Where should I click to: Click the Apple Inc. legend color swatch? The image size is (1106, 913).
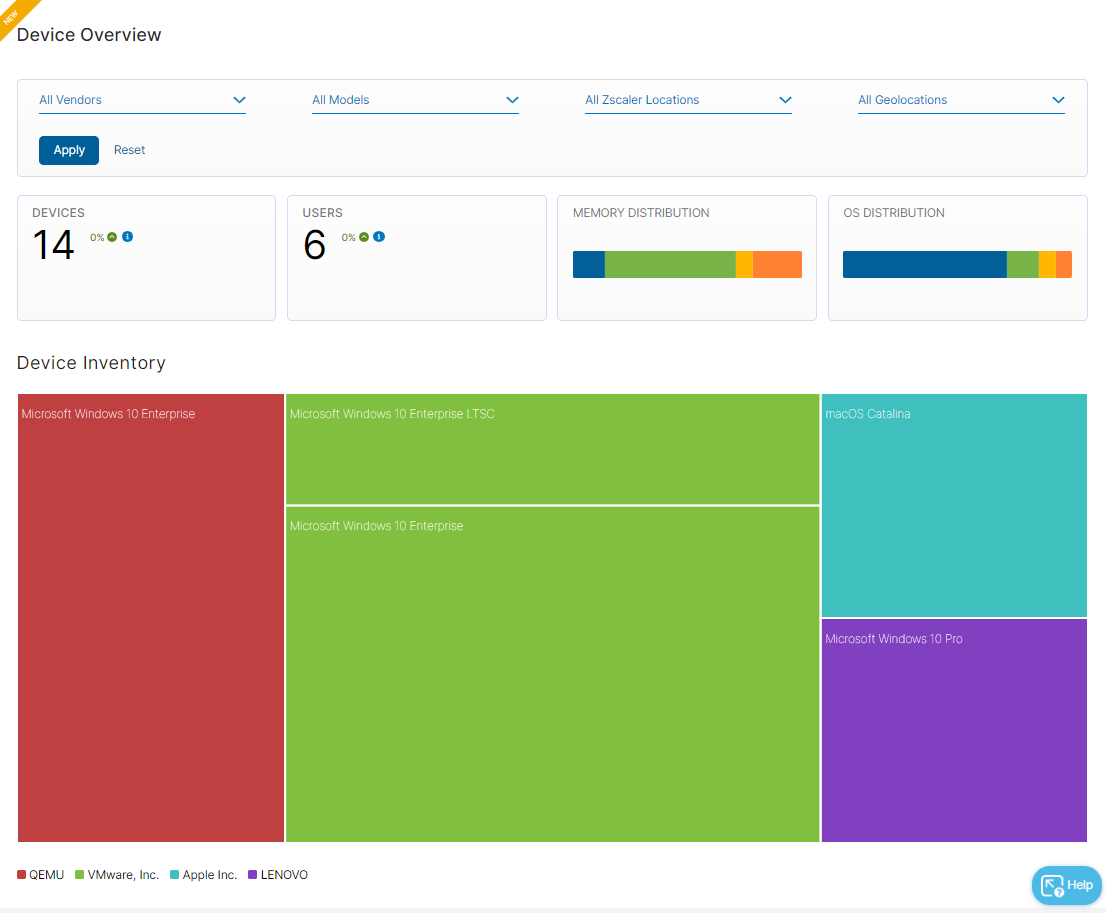[x=173, y=874]
